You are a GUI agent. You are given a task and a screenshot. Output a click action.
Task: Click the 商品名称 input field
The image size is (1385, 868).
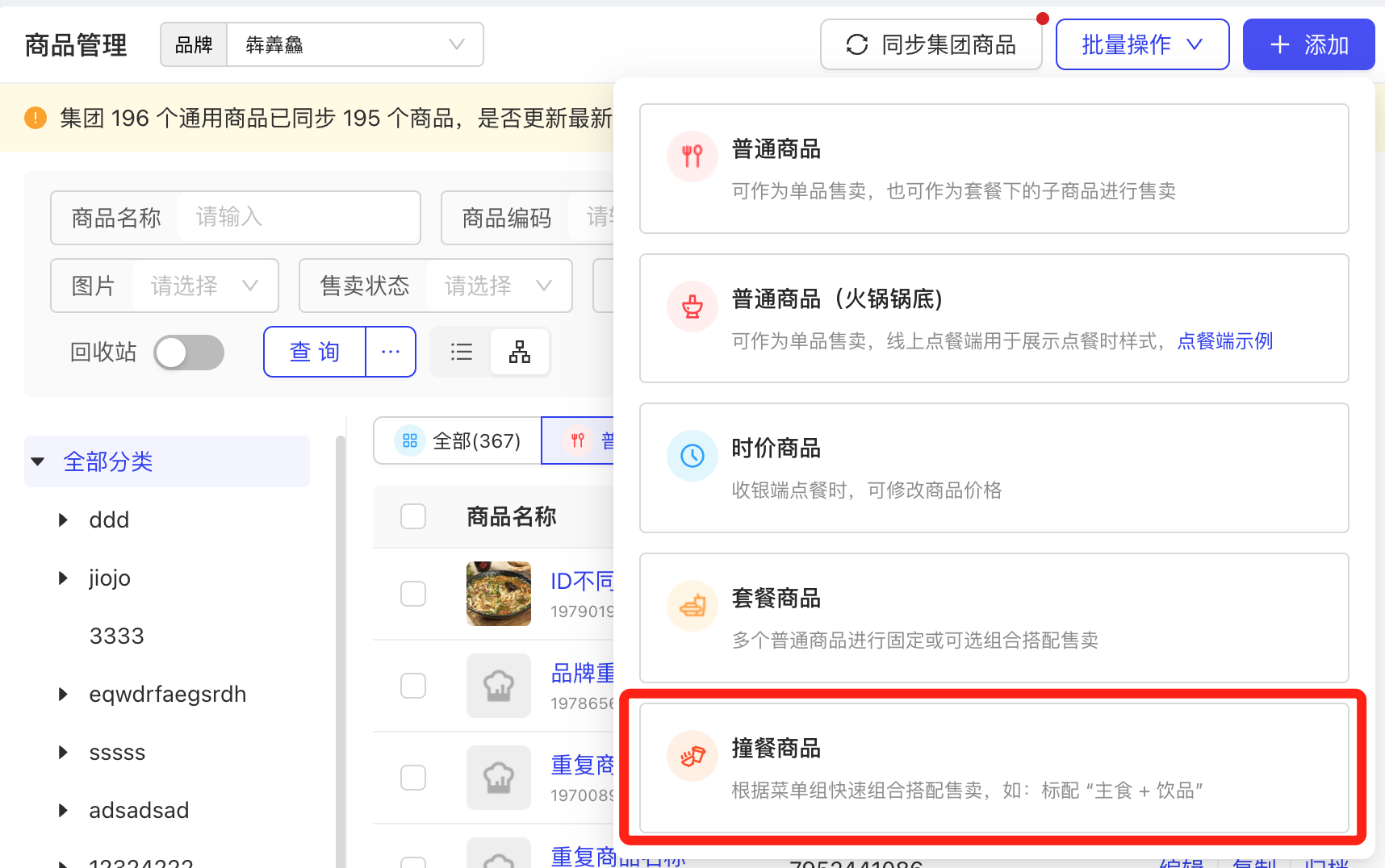coord(297,217)
